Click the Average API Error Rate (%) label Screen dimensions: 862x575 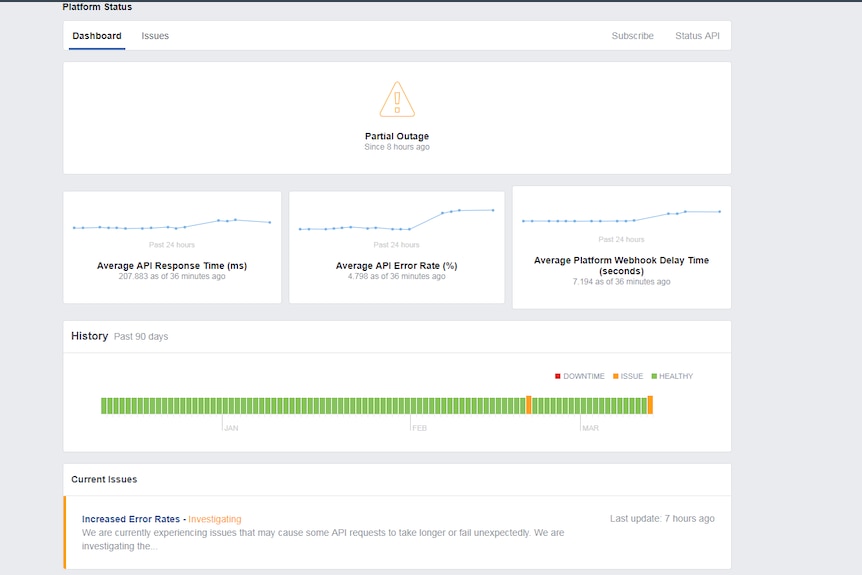click(x=396, y=266)
